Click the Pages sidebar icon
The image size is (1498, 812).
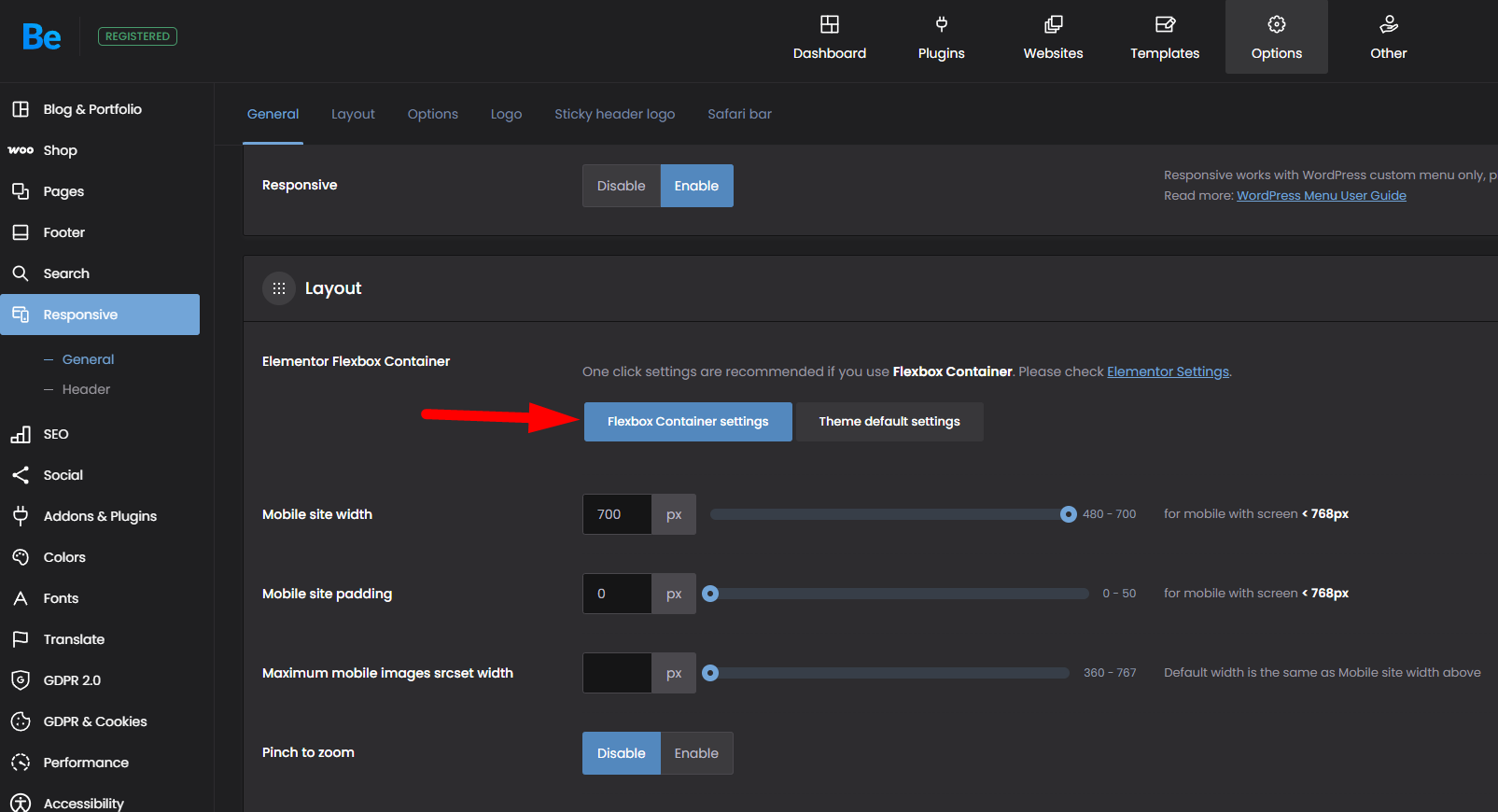click(x=21, y=191)
